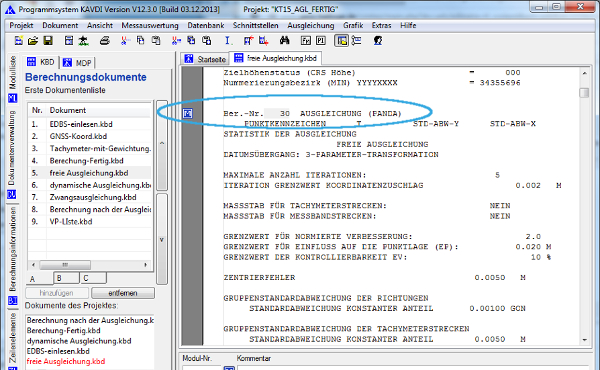Switch to the KBD tab

click(41, 62)
